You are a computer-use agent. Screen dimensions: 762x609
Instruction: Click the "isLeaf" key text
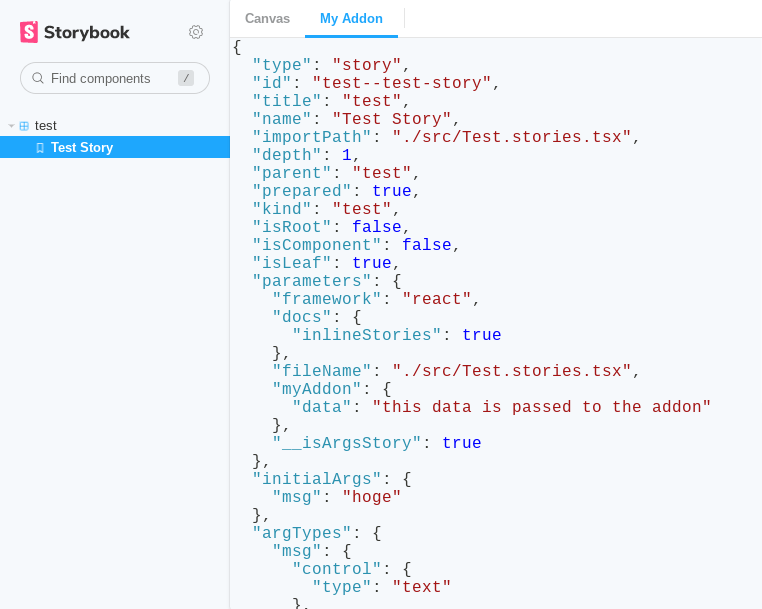(x=292, y=262)
